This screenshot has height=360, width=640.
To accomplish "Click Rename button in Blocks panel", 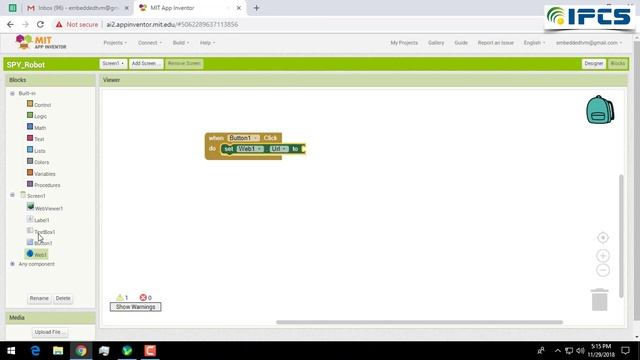I will click(x=39, y=298).
